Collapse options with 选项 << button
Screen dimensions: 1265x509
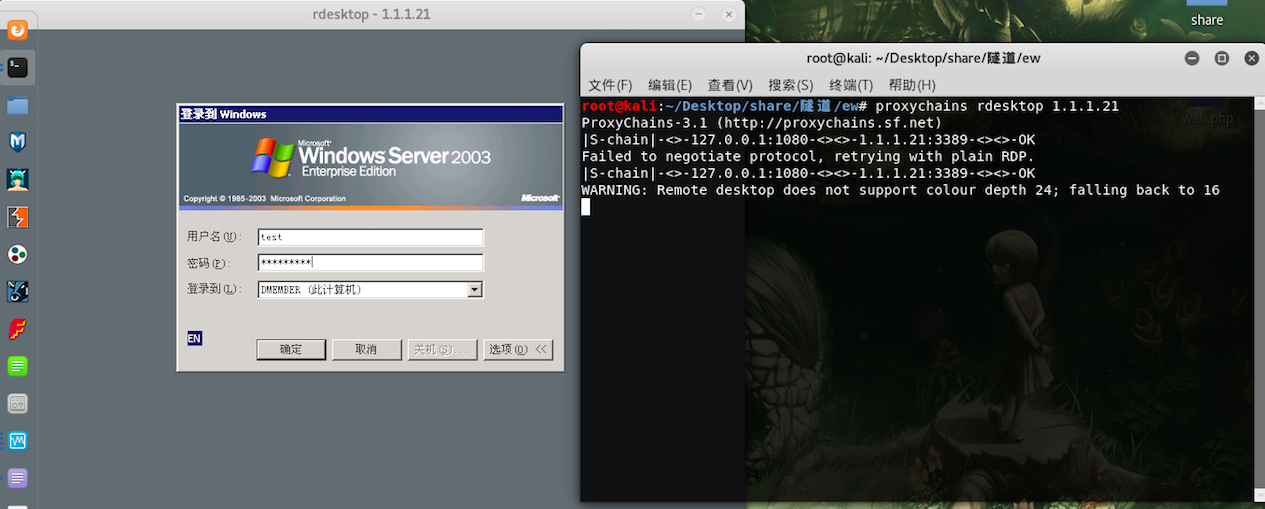point(518,349)
